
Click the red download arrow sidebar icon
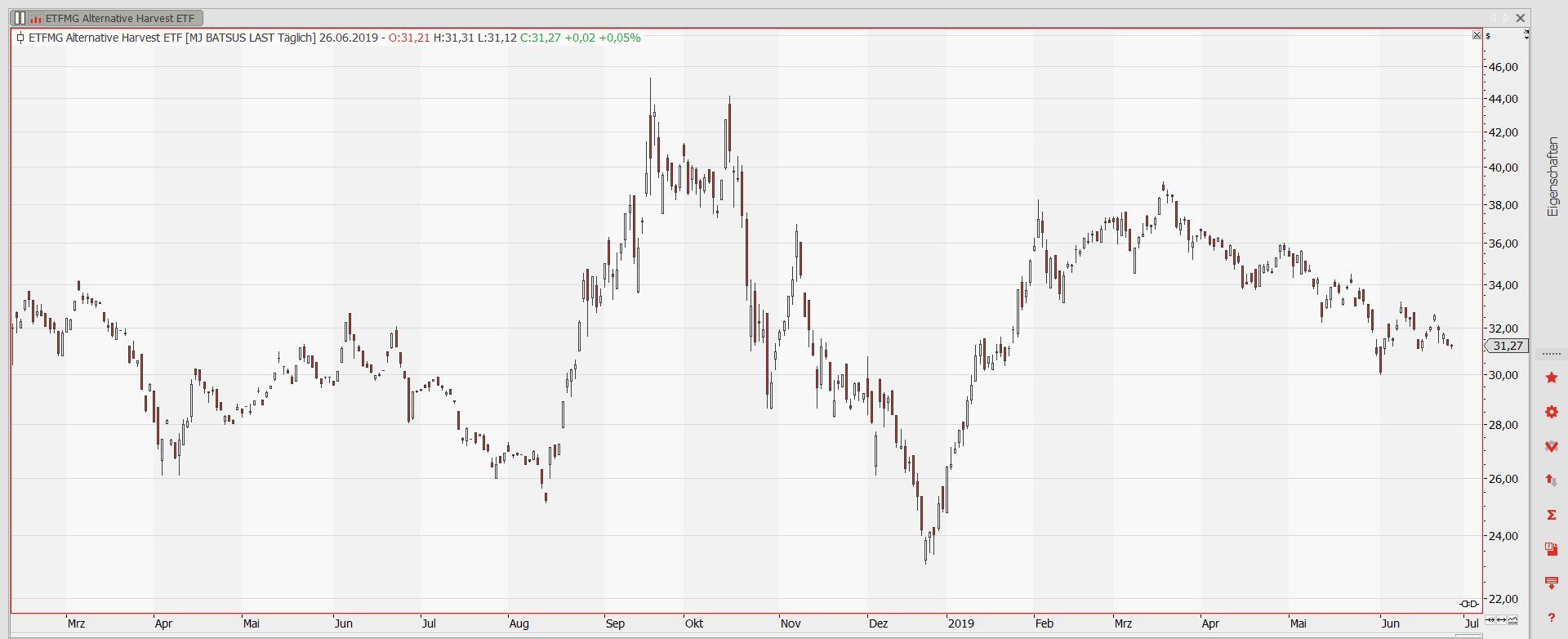[x=1551, y=583]
